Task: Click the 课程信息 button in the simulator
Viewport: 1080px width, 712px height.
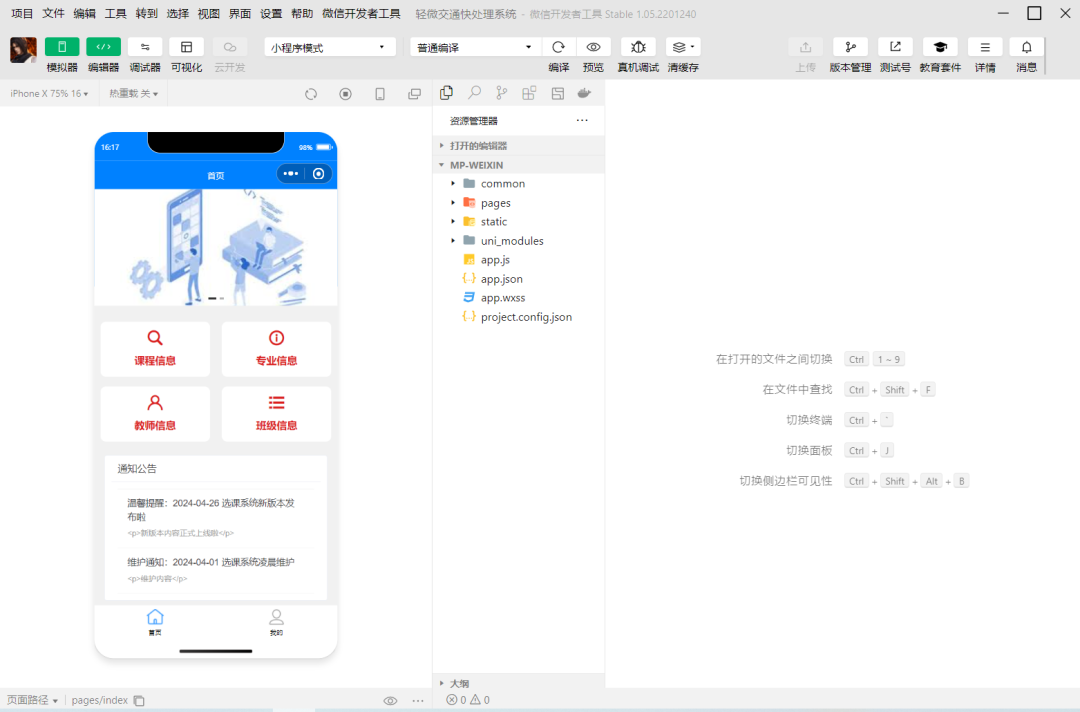Action: (155, 348)
